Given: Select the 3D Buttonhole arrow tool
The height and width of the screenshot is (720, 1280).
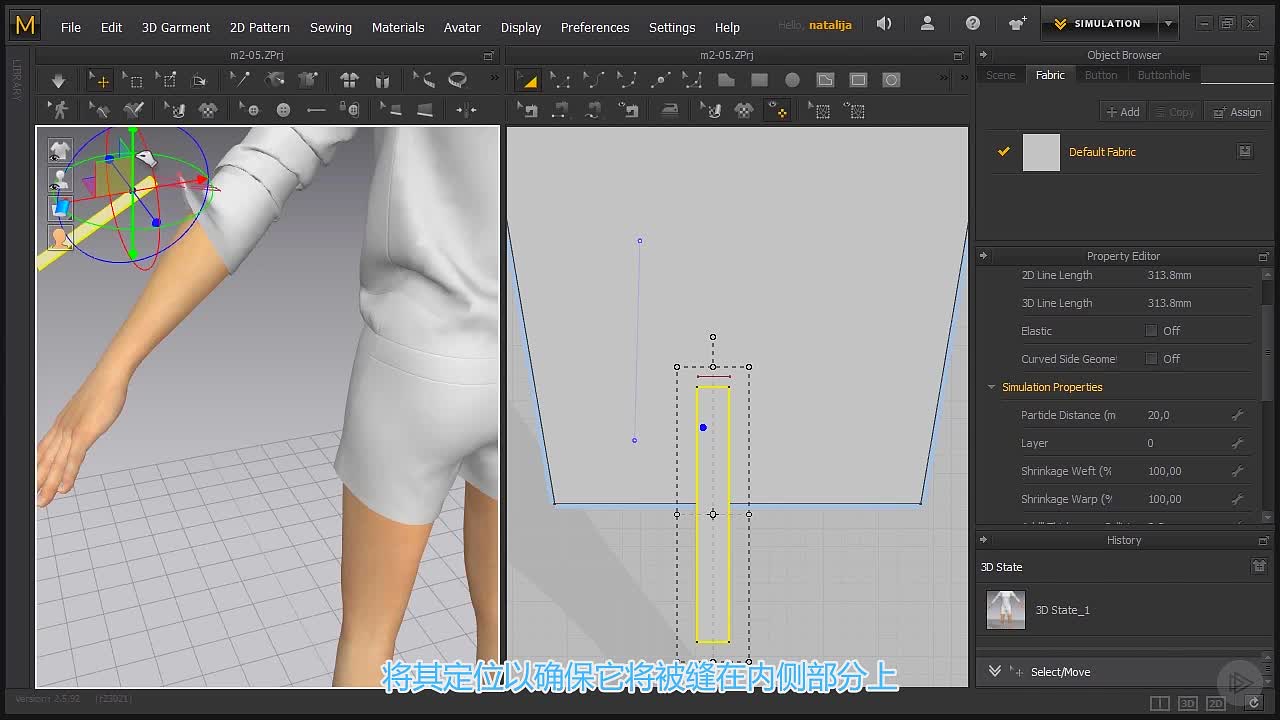Looking at the screenshot, I should point(316,110).
